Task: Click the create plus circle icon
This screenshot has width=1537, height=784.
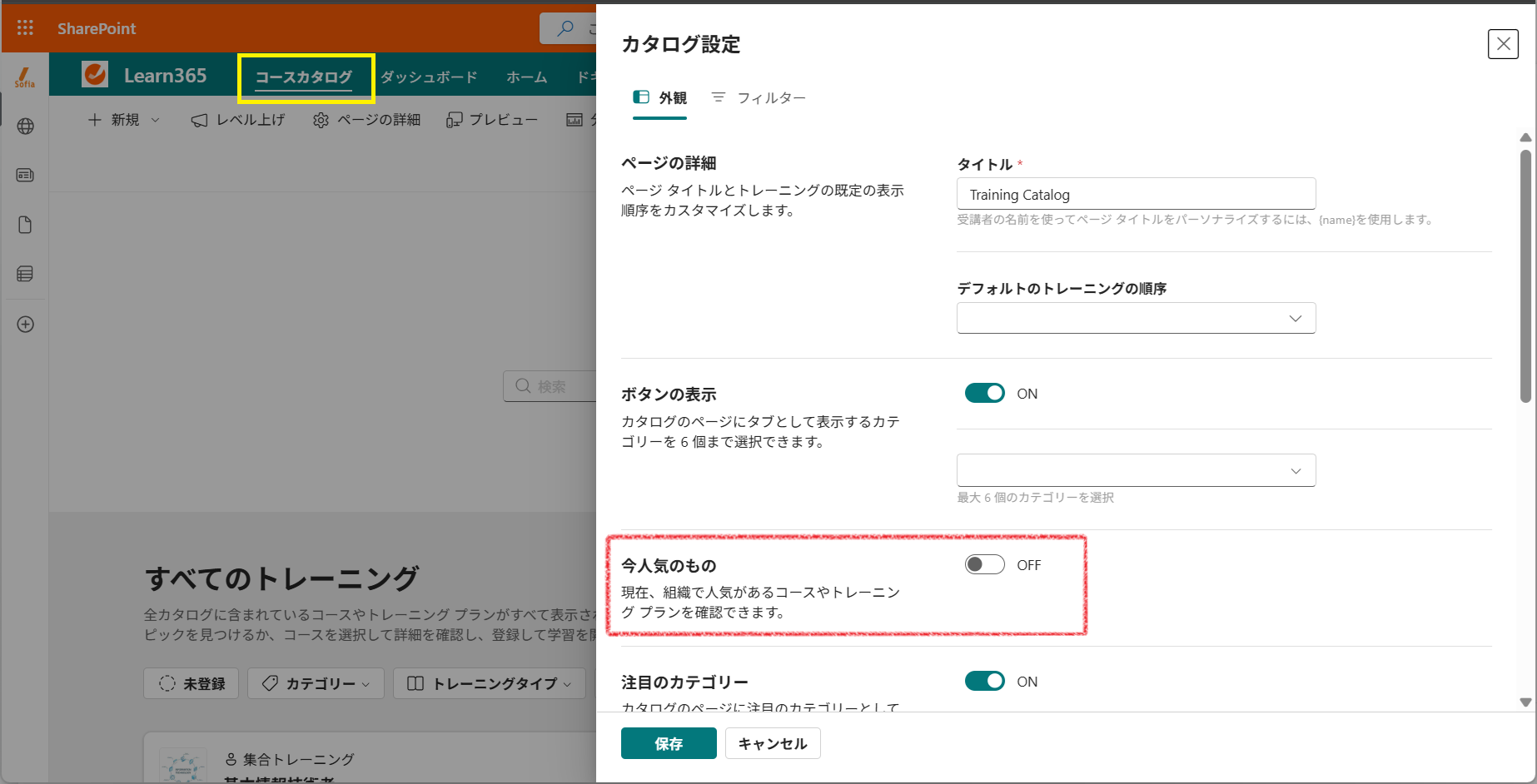Action: pos(26,325)
